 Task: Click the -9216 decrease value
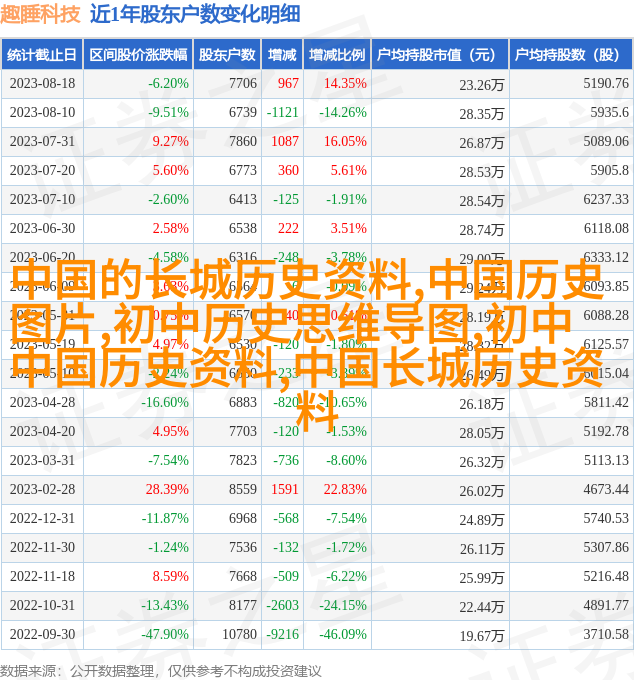pyautogui.click(x=283, y=635)
